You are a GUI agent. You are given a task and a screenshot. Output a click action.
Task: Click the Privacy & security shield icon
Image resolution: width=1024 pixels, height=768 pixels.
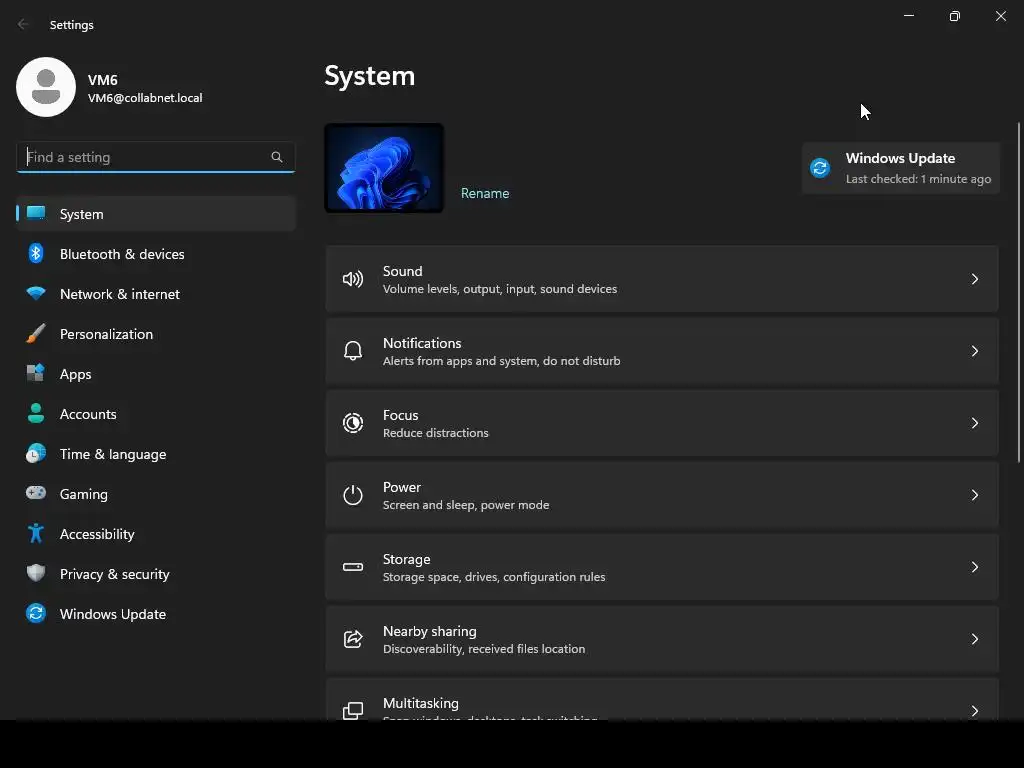pyautogui.click(x=36, y=574)
